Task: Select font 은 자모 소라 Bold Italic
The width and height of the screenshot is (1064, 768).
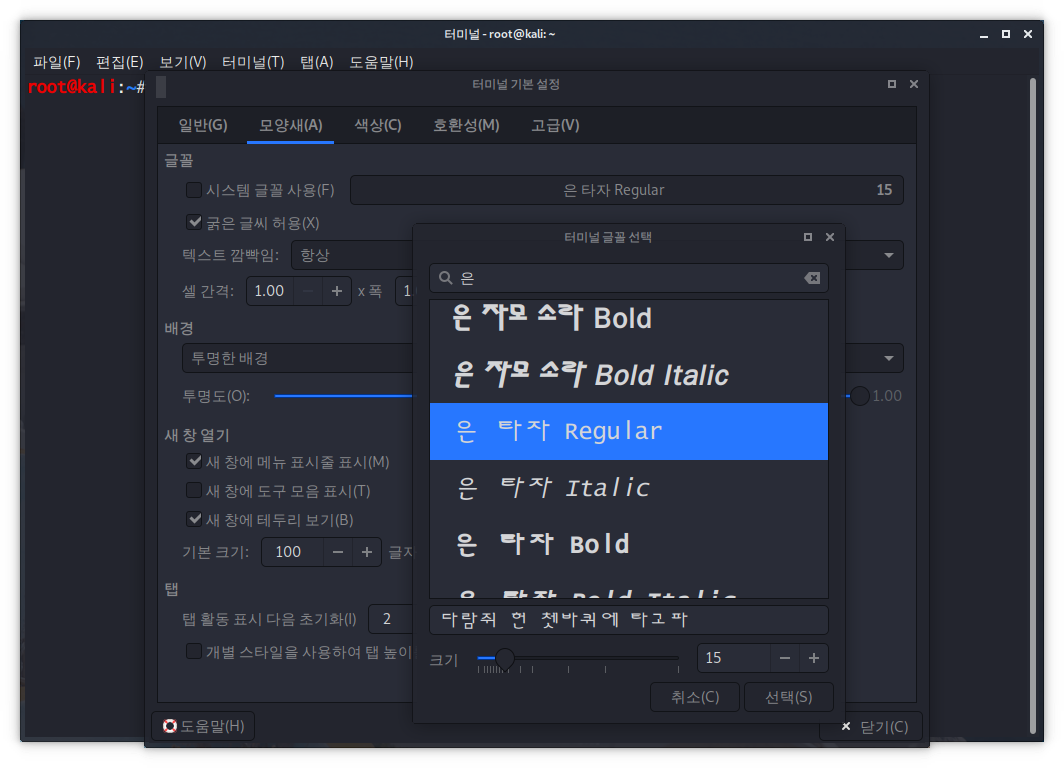Action: pos(628,375)
